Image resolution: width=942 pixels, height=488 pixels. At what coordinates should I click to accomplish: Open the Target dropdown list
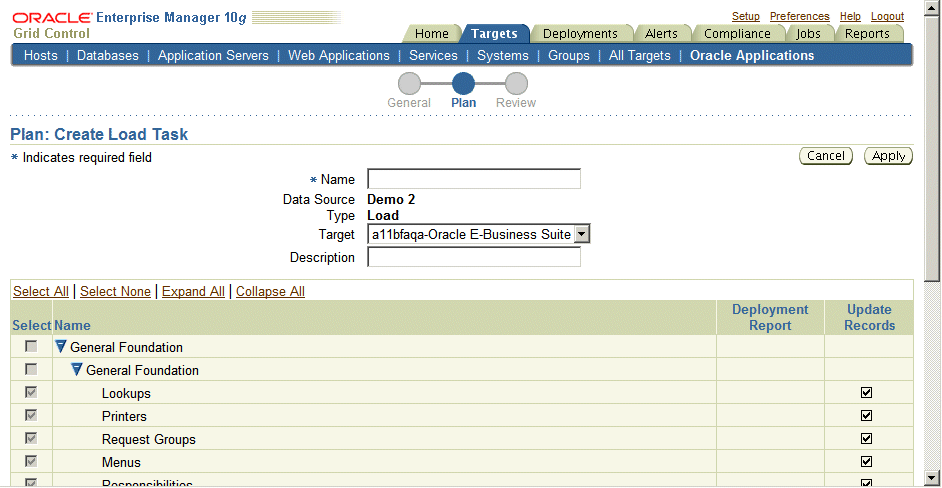(582, 234)
